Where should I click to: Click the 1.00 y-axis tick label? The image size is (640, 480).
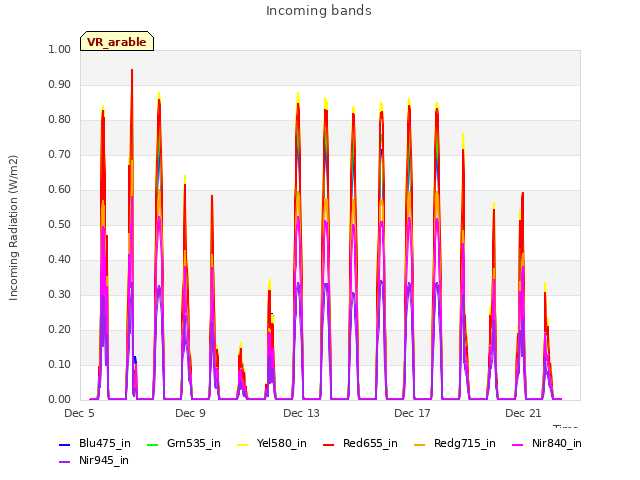(60, 50)
